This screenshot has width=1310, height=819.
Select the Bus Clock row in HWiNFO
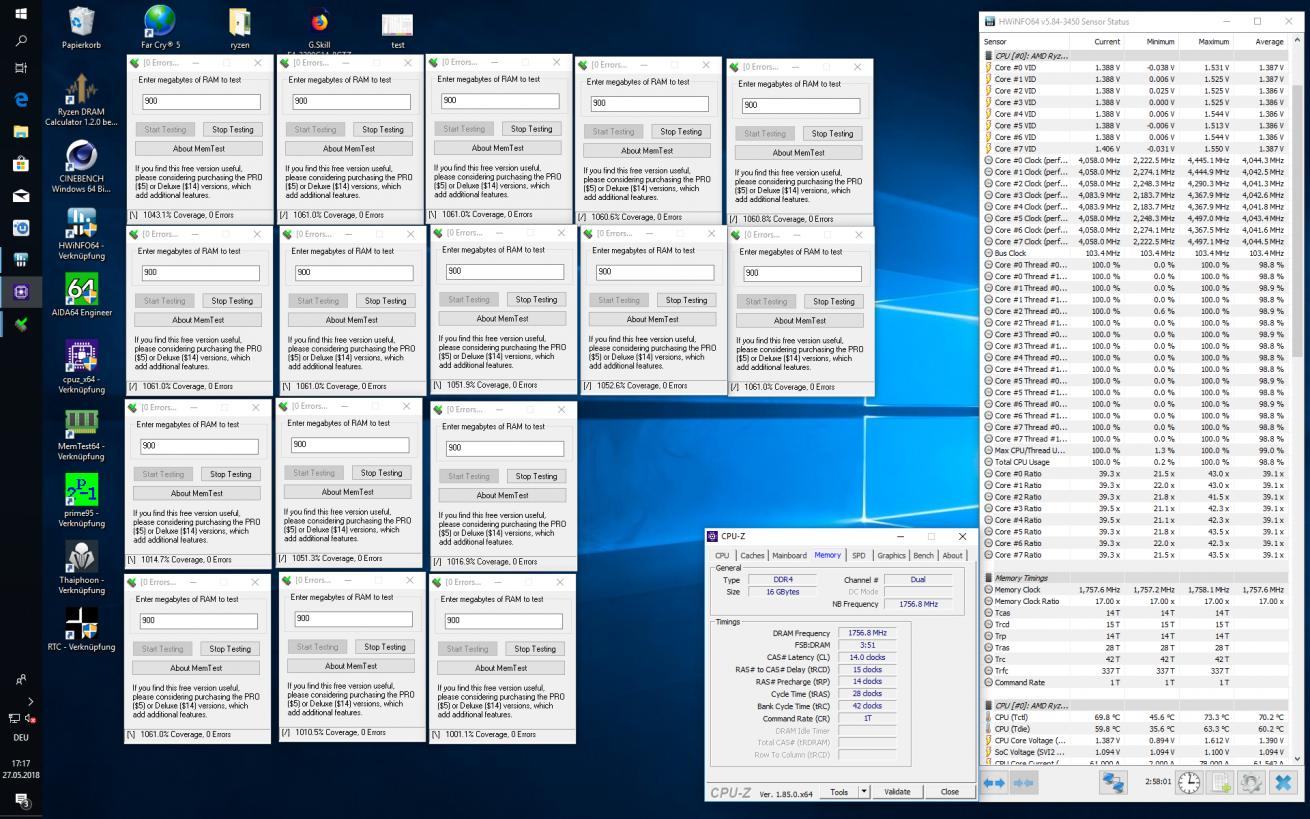pos(1135,253)
